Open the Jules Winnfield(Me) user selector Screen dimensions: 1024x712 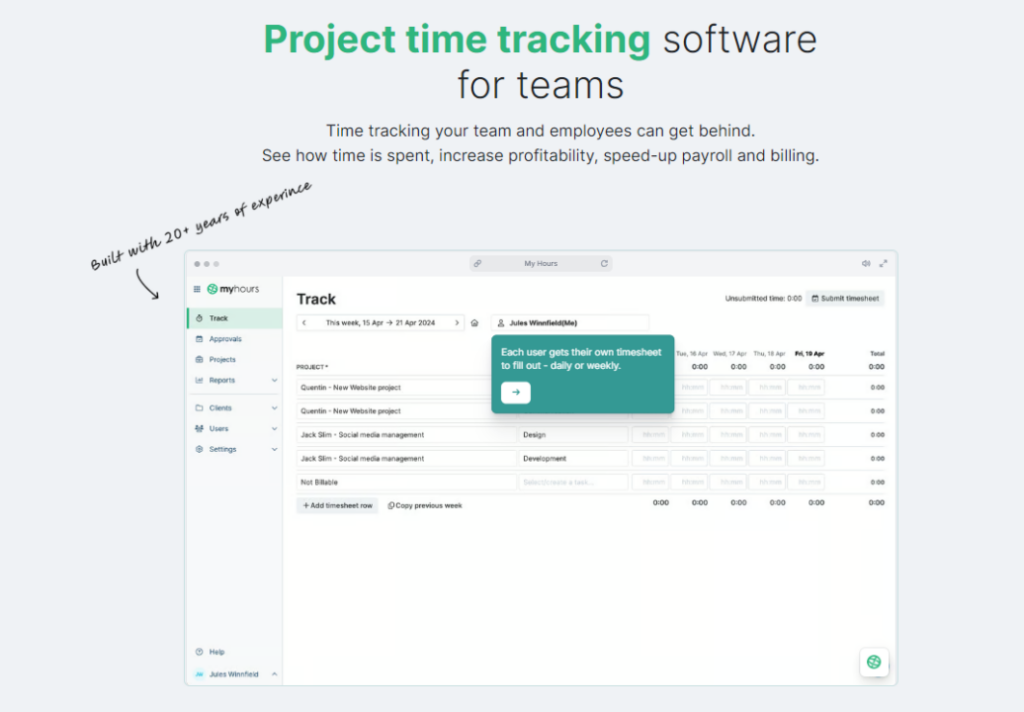coord(570,323)
